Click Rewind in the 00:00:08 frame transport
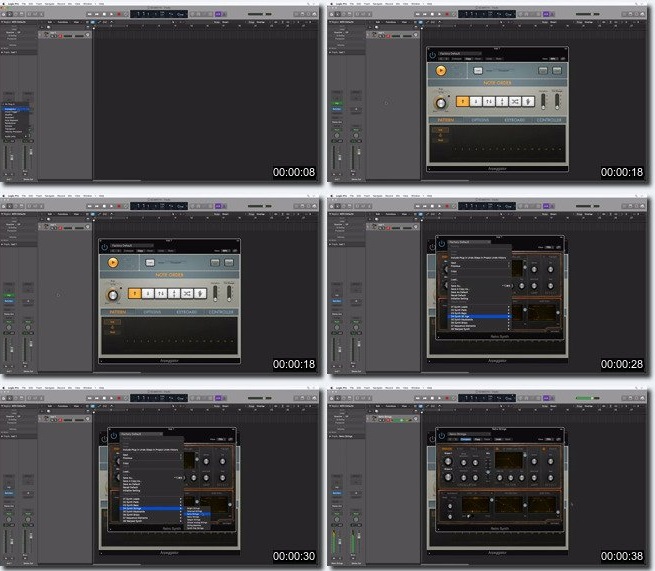This screenshot has width=655, height=571. 90,14
